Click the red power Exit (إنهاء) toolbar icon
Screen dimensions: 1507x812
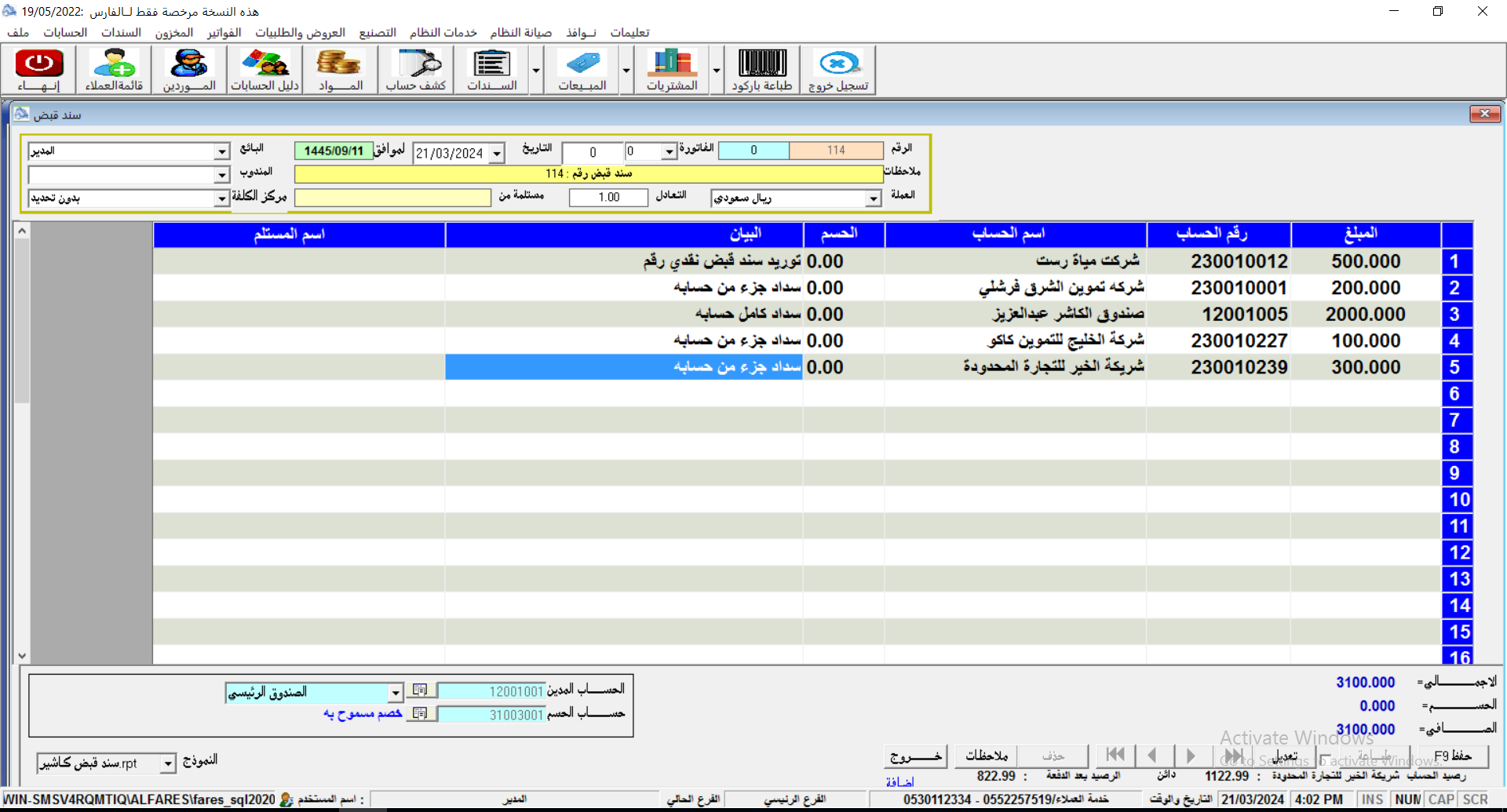[39, 70]
